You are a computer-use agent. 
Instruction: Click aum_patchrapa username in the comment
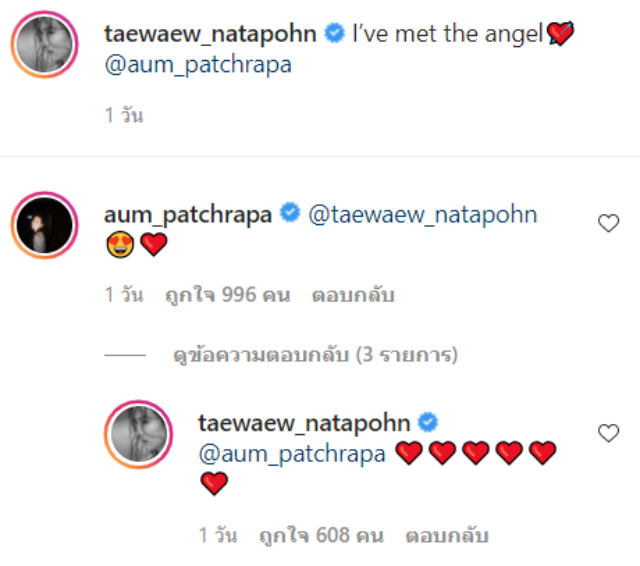click(188, 215)
